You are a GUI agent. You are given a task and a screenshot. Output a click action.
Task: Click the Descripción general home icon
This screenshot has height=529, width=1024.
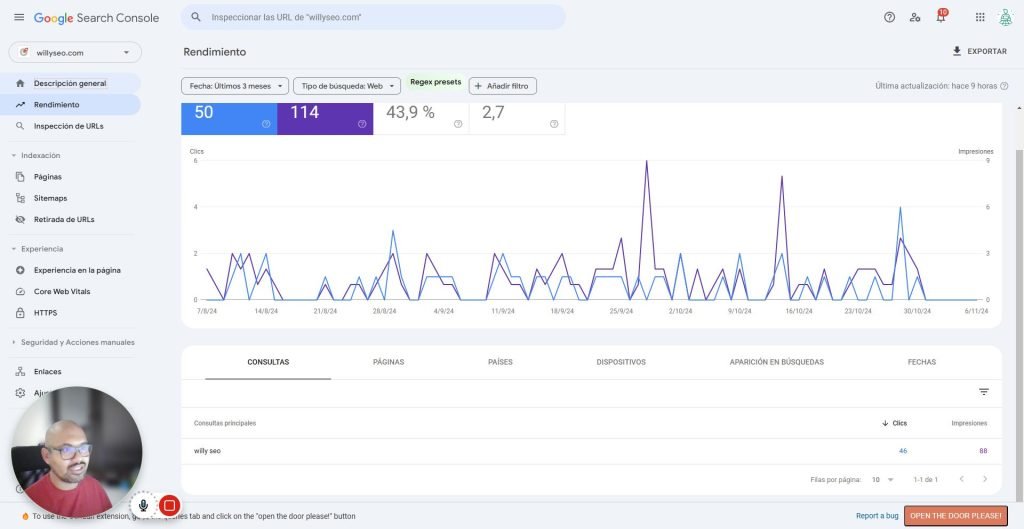tap(20, 83)
